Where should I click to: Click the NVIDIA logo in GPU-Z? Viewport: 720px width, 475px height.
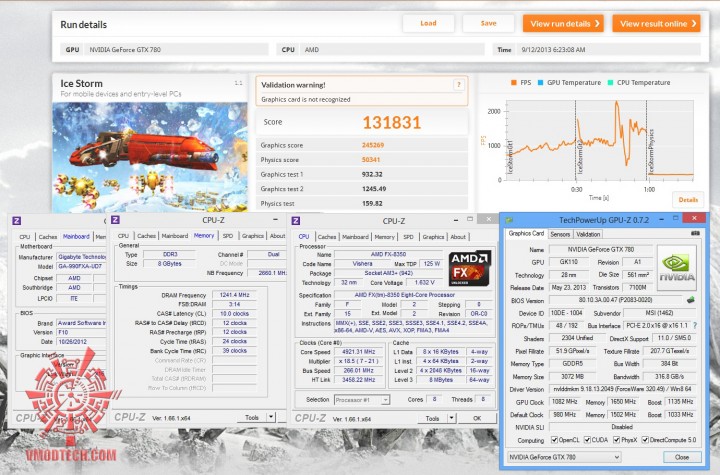[676, 268]
